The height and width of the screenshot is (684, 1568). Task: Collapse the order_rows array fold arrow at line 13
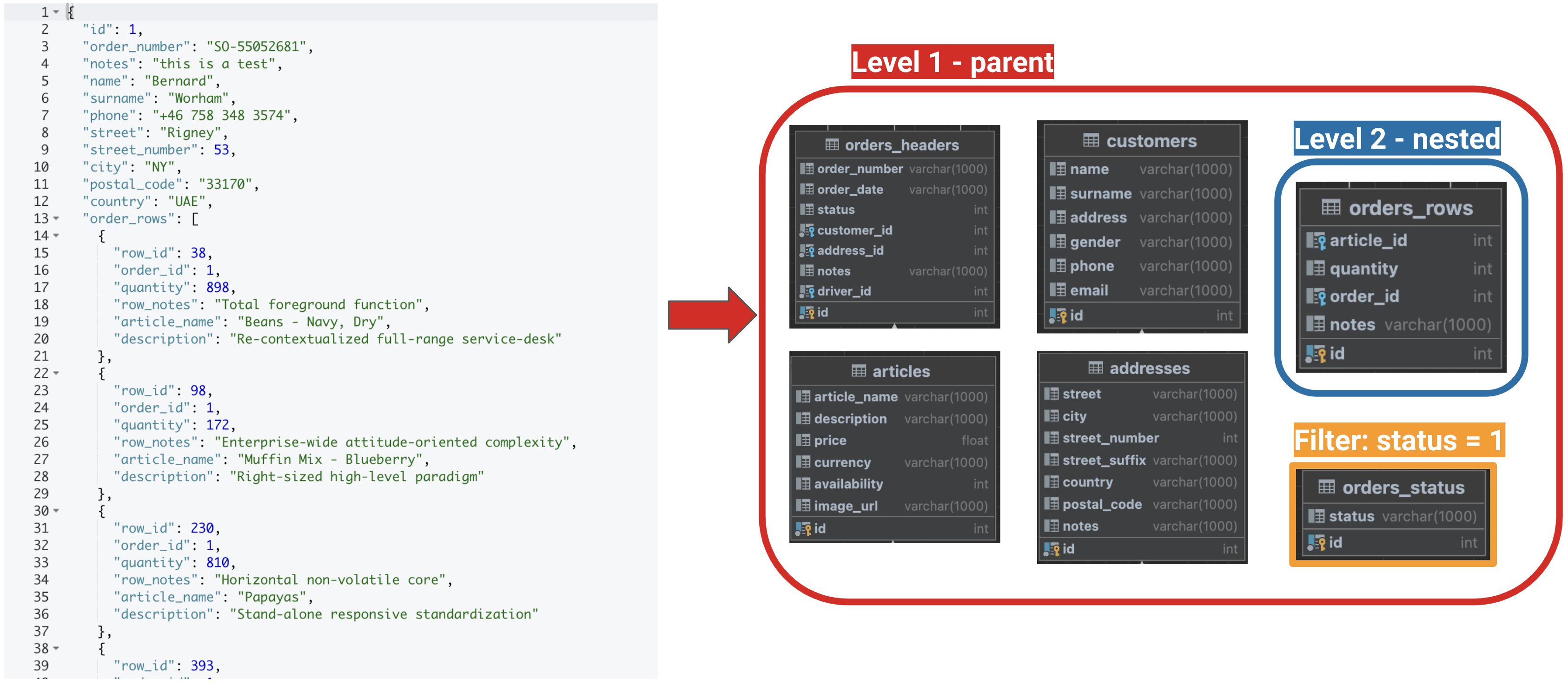[x=56, y=218]
